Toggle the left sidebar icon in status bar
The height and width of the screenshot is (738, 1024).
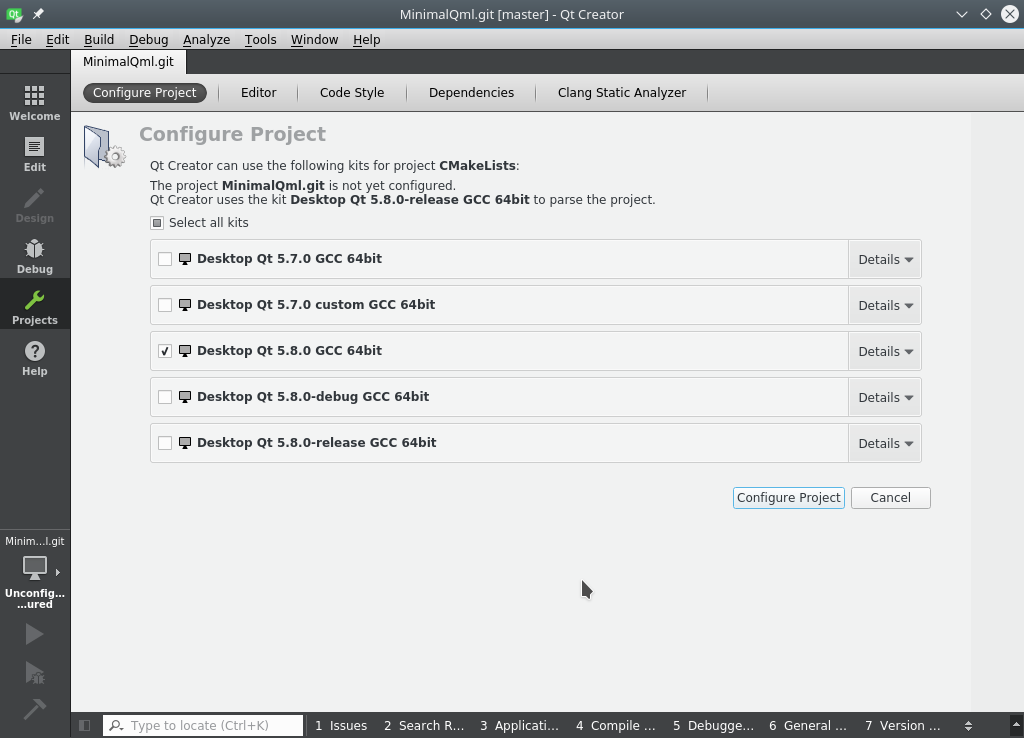84,726
